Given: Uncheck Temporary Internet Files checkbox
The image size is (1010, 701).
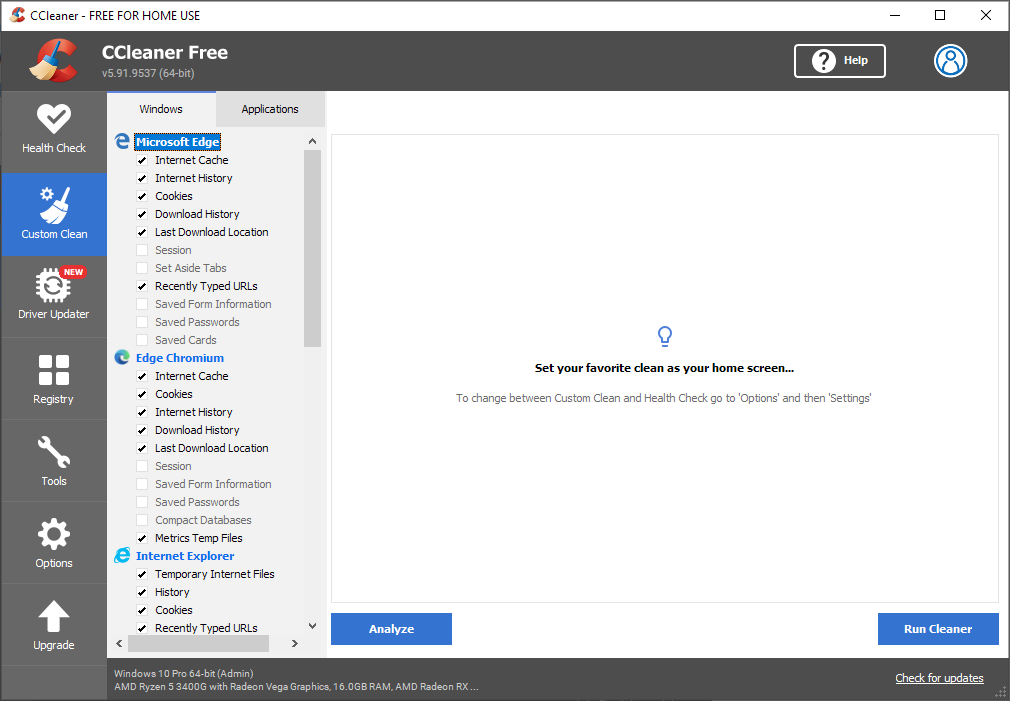Looking at the screenshot, I should click(x=142, y=574).
